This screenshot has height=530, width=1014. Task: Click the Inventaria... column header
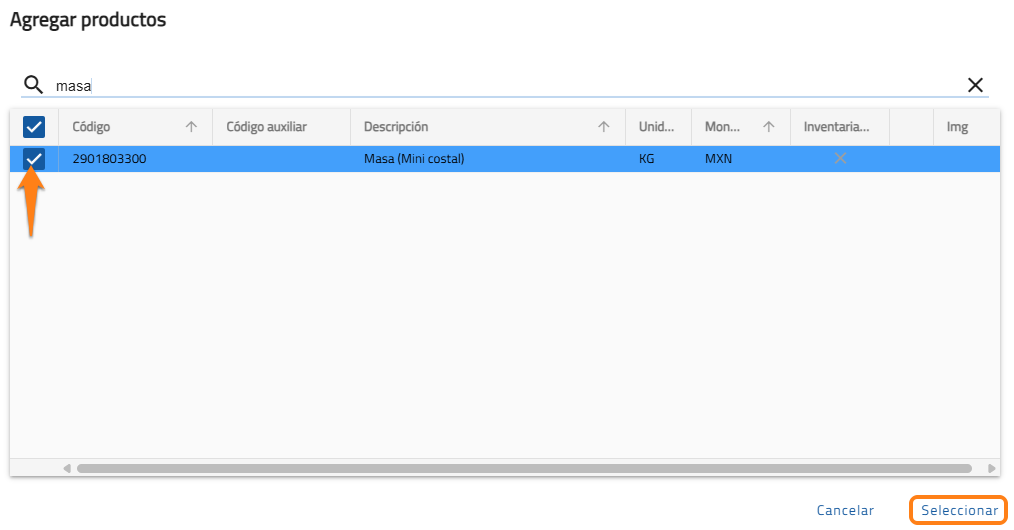coord(836,127)
